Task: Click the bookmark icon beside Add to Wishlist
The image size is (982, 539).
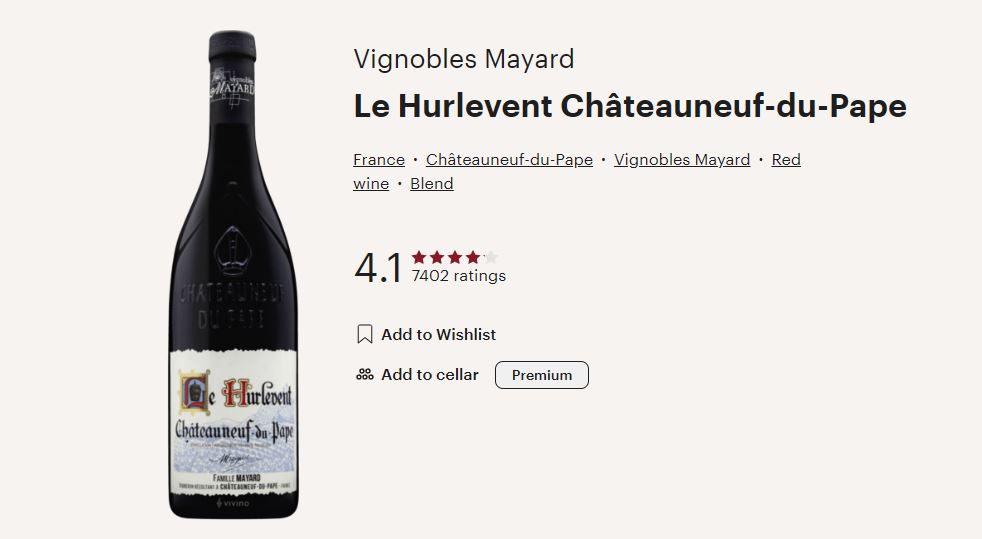Action: [x=365, y=334]
